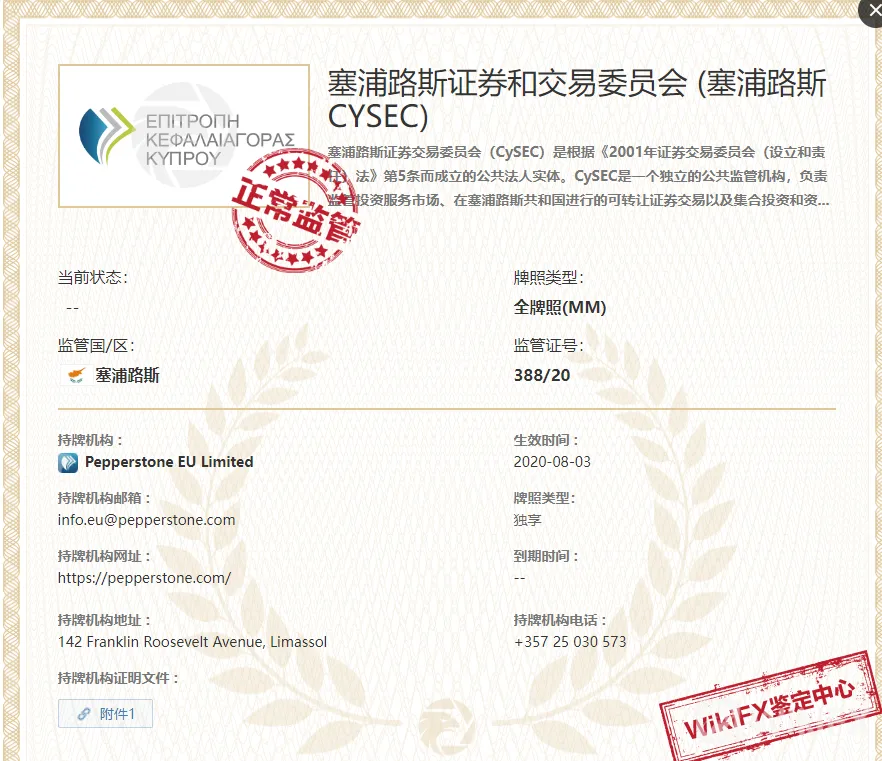The width and height of the screenshot is (882, 761).
Task: Click the 生效时间 label
Action: 546,440
